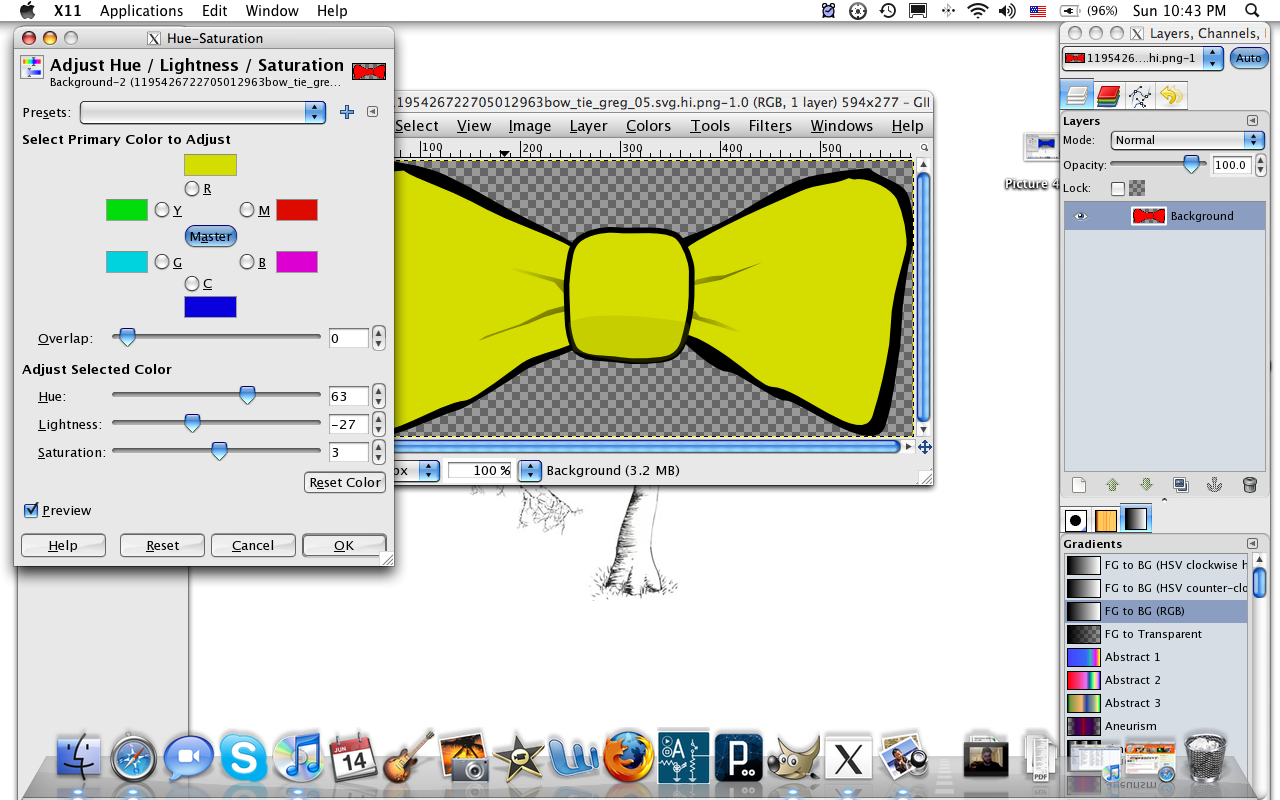
Task: Open Spotlight search magnifier
Action: (1252, 10)
